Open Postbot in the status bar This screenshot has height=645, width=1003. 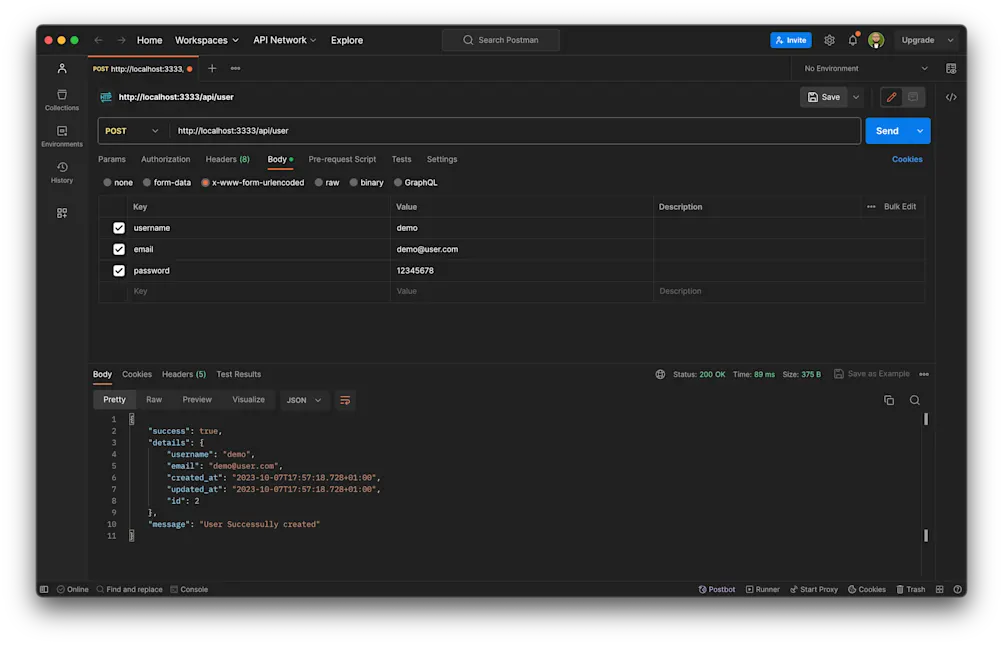point(716,589)
